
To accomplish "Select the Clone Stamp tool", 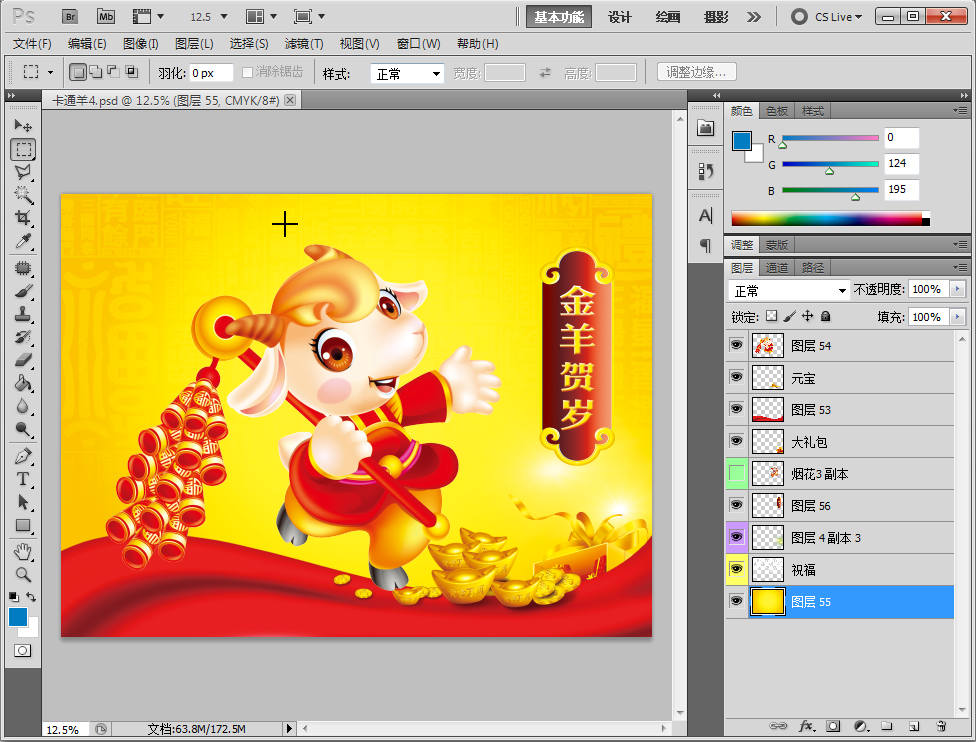I will click(x=23, y=314).
